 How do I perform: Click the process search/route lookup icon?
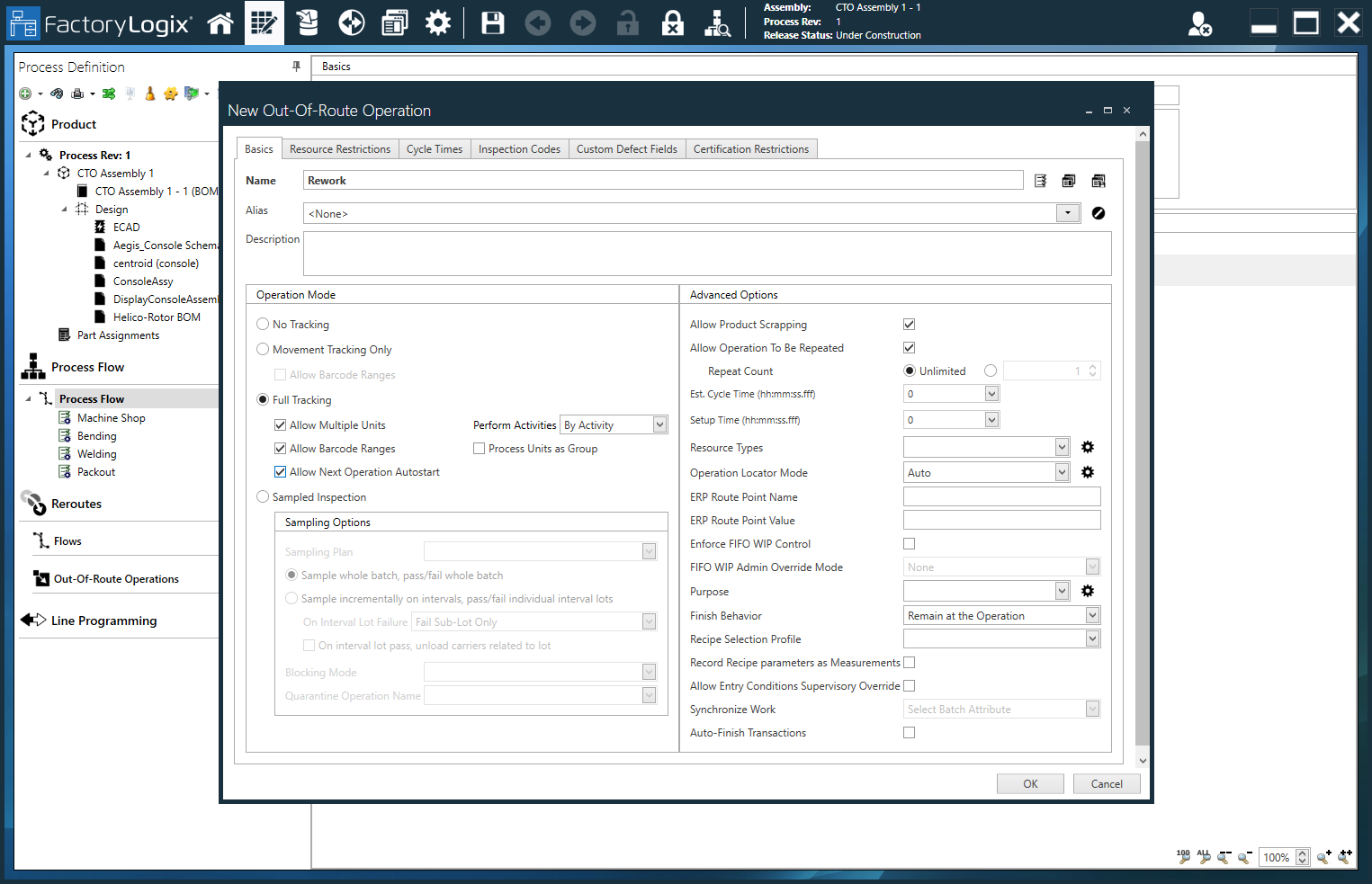[x=718, y=22]
